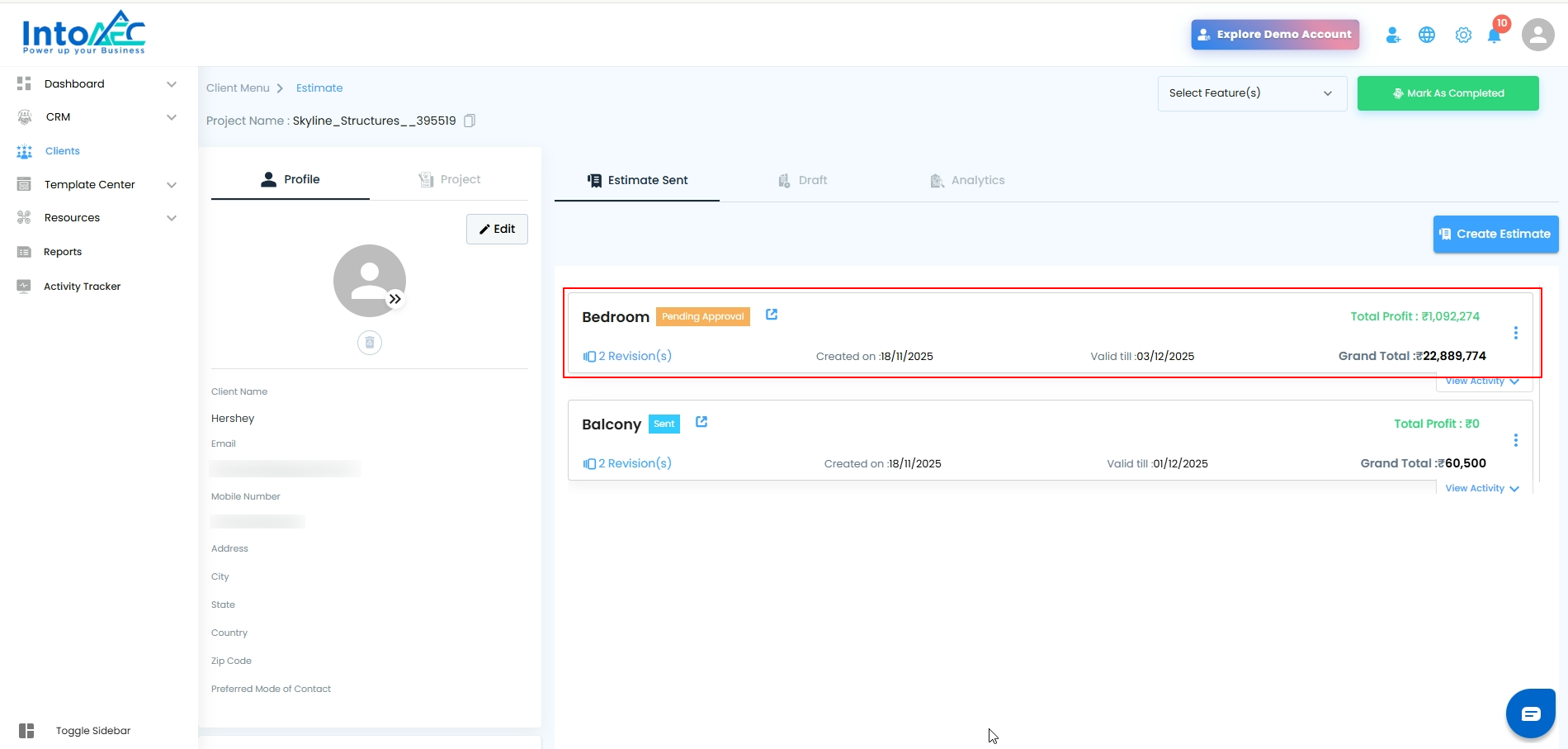This screenshot has height=749, width=1568.
Task: Expand the Template Center chevron
Action: 172,185
